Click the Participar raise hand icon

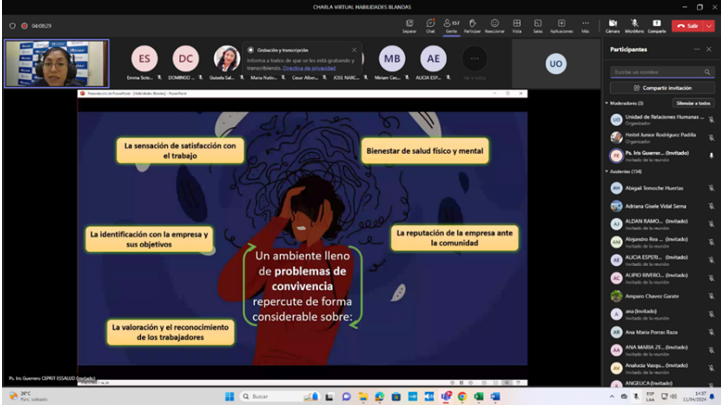[472, 26]
